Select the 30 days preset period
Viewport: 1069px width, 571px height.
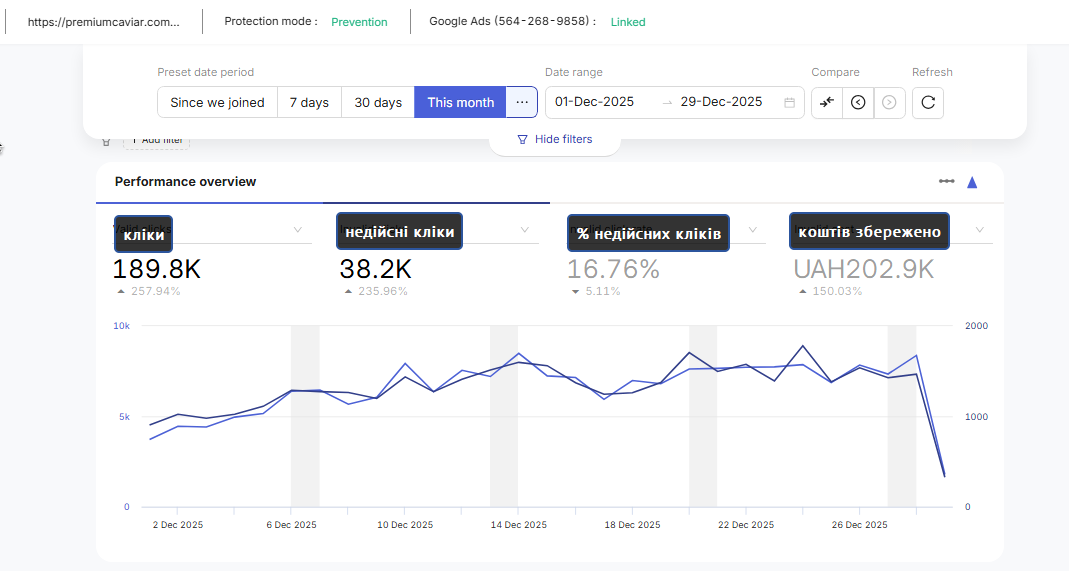point(378,102)
